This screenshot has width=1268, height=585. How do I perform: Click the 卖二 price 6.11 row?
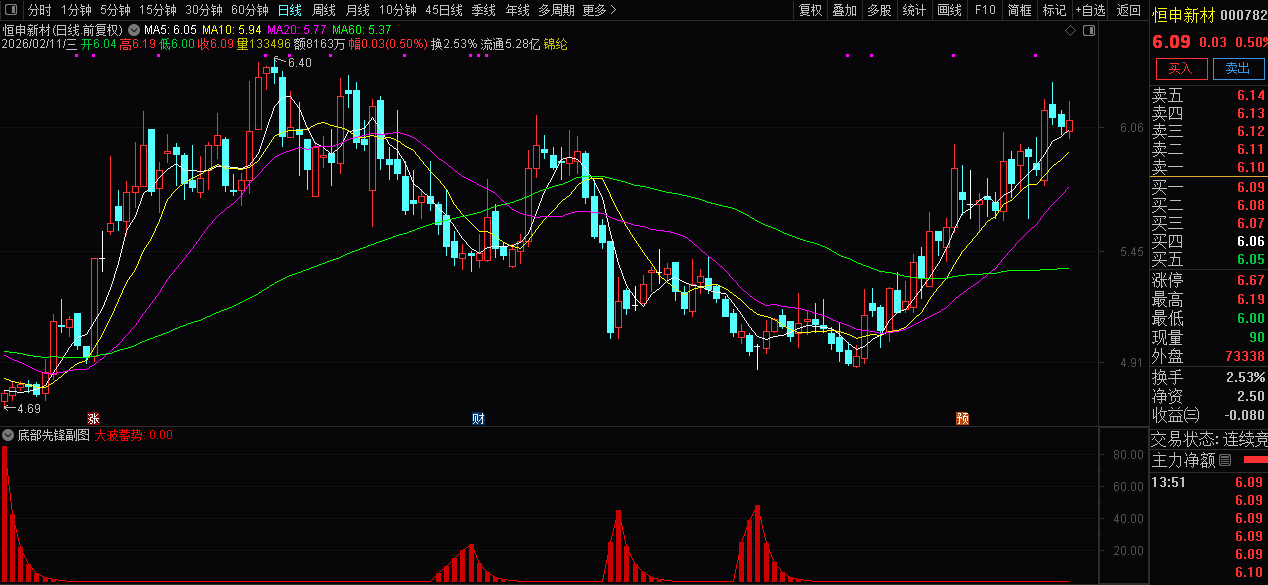click(1208, 149)
